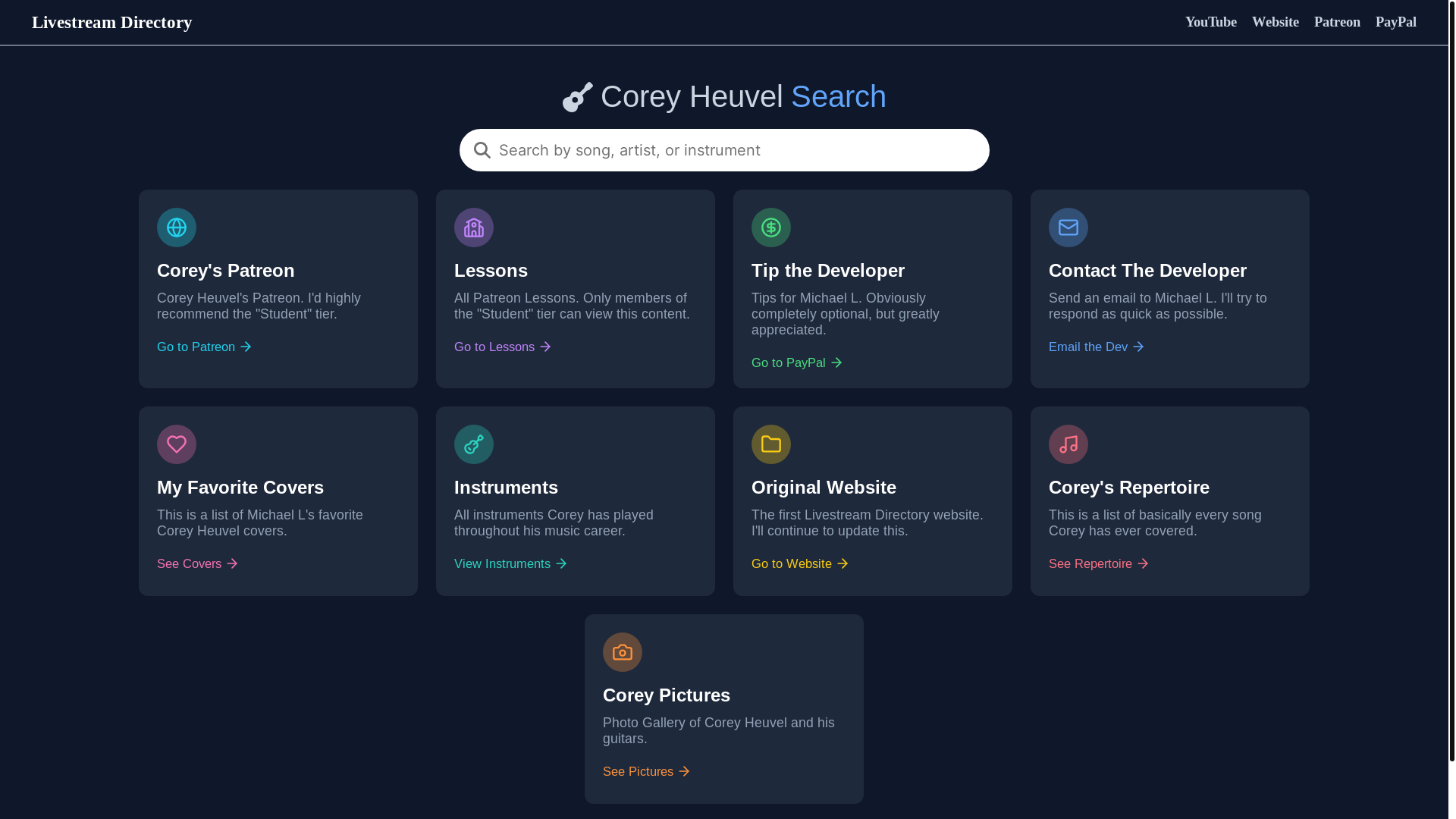1456x819 pixels.
Task: Select PayPal in the top navigation
Action: (1396, 22)
